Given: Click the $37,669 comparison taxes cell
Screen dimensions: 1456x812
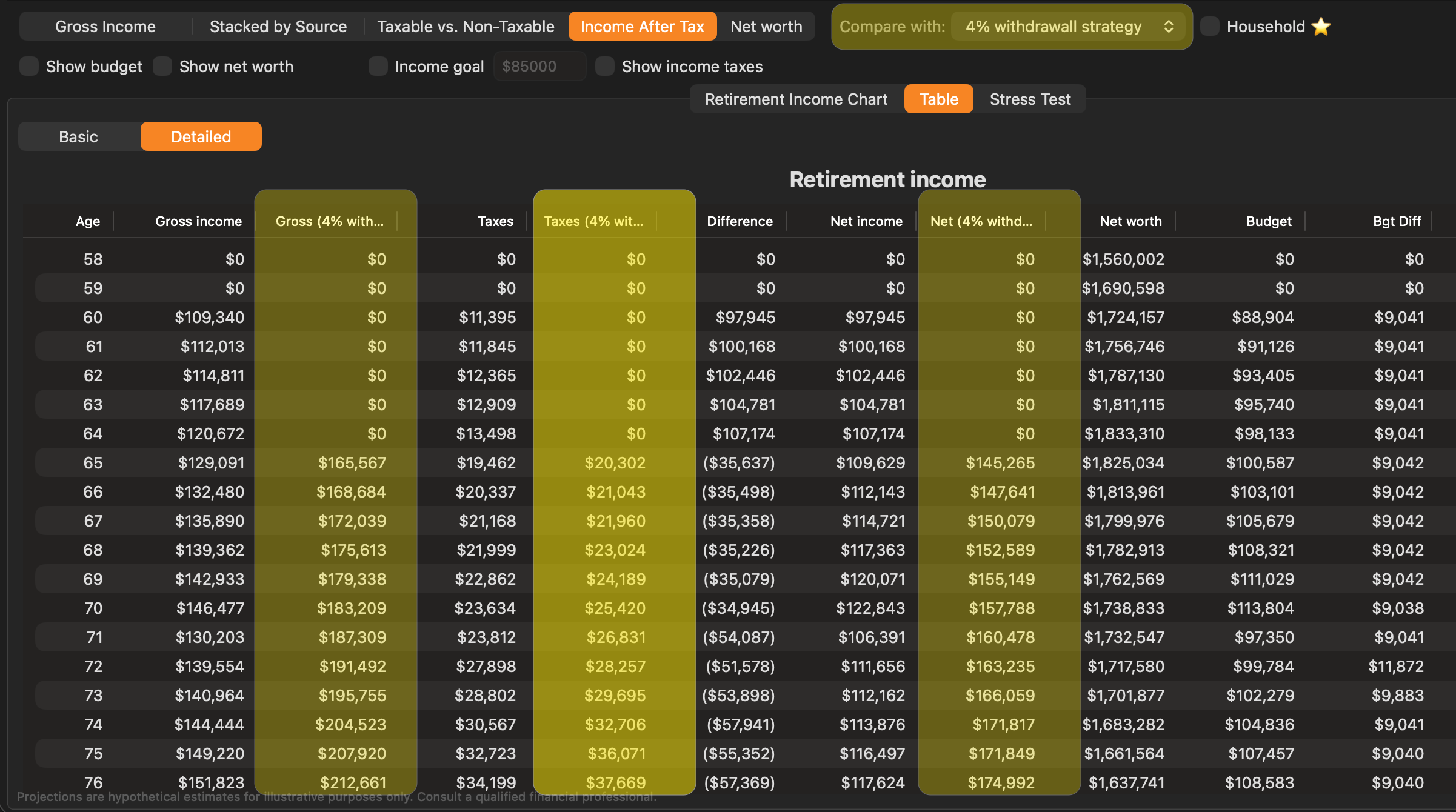Looking at the screenshot, I should (x=615, y=782).
